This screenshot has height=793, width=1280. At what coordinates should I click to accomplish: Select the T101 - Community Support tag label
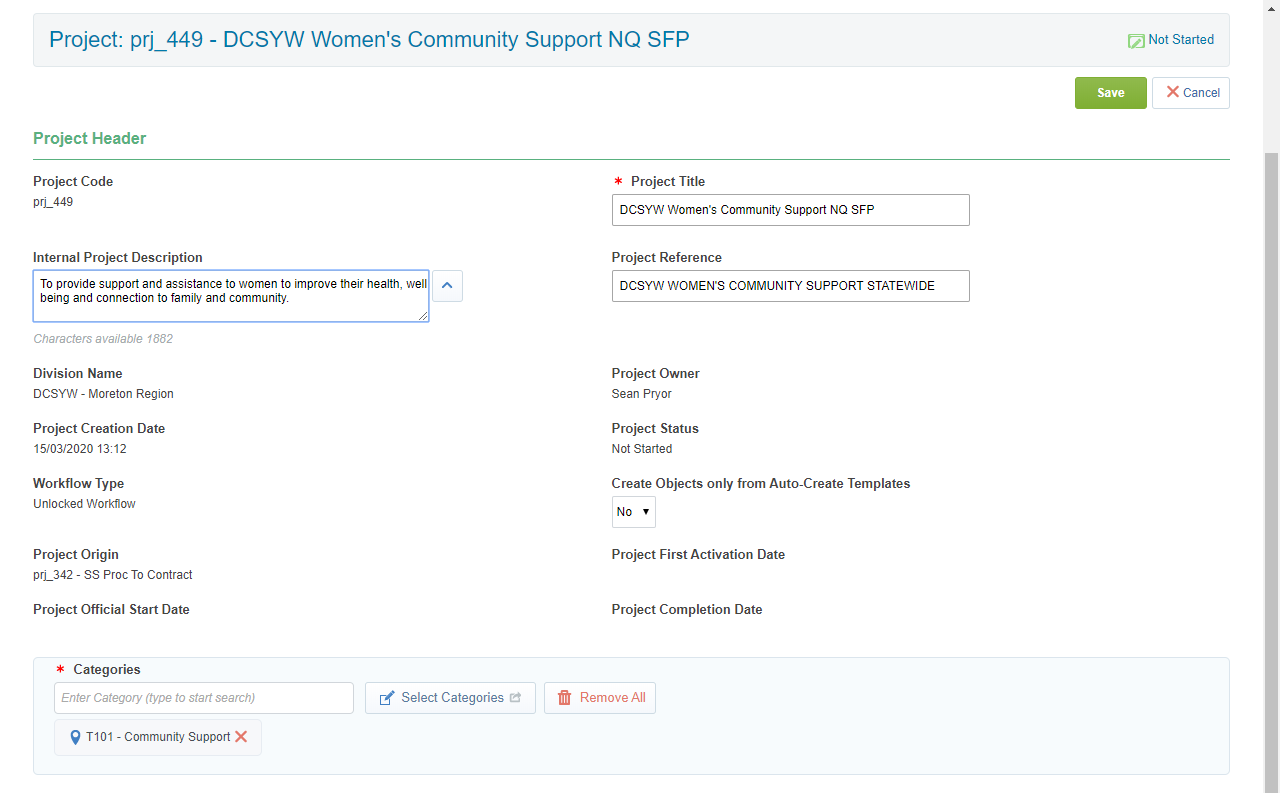click(158, 737)
